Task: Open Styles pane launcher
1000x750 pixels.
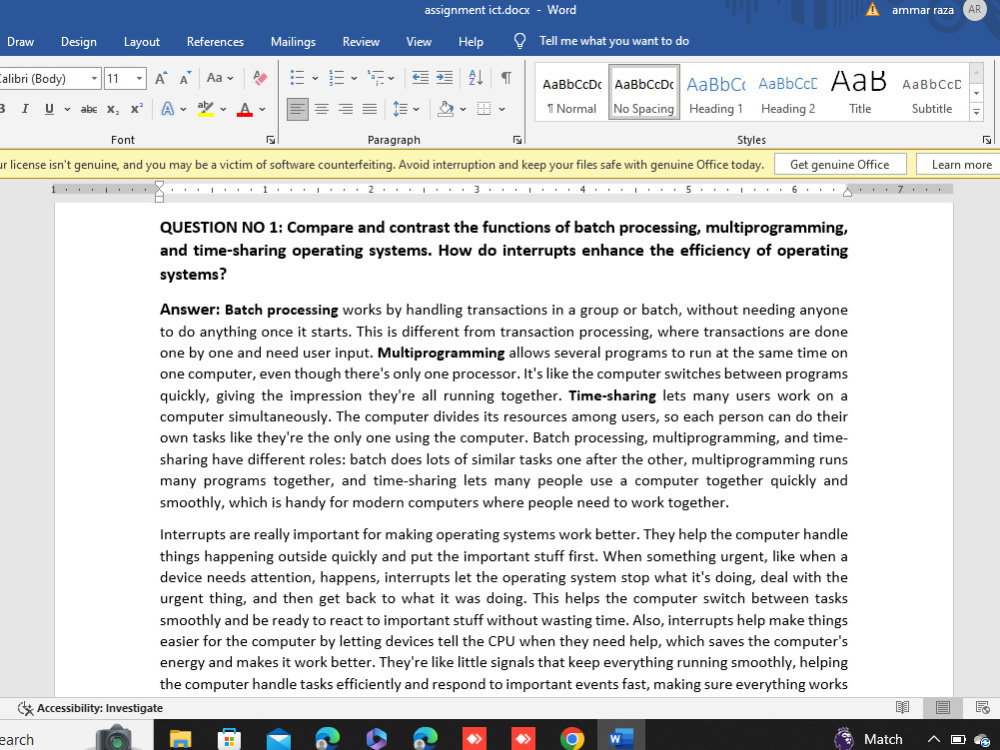Action: click(987, 140)
